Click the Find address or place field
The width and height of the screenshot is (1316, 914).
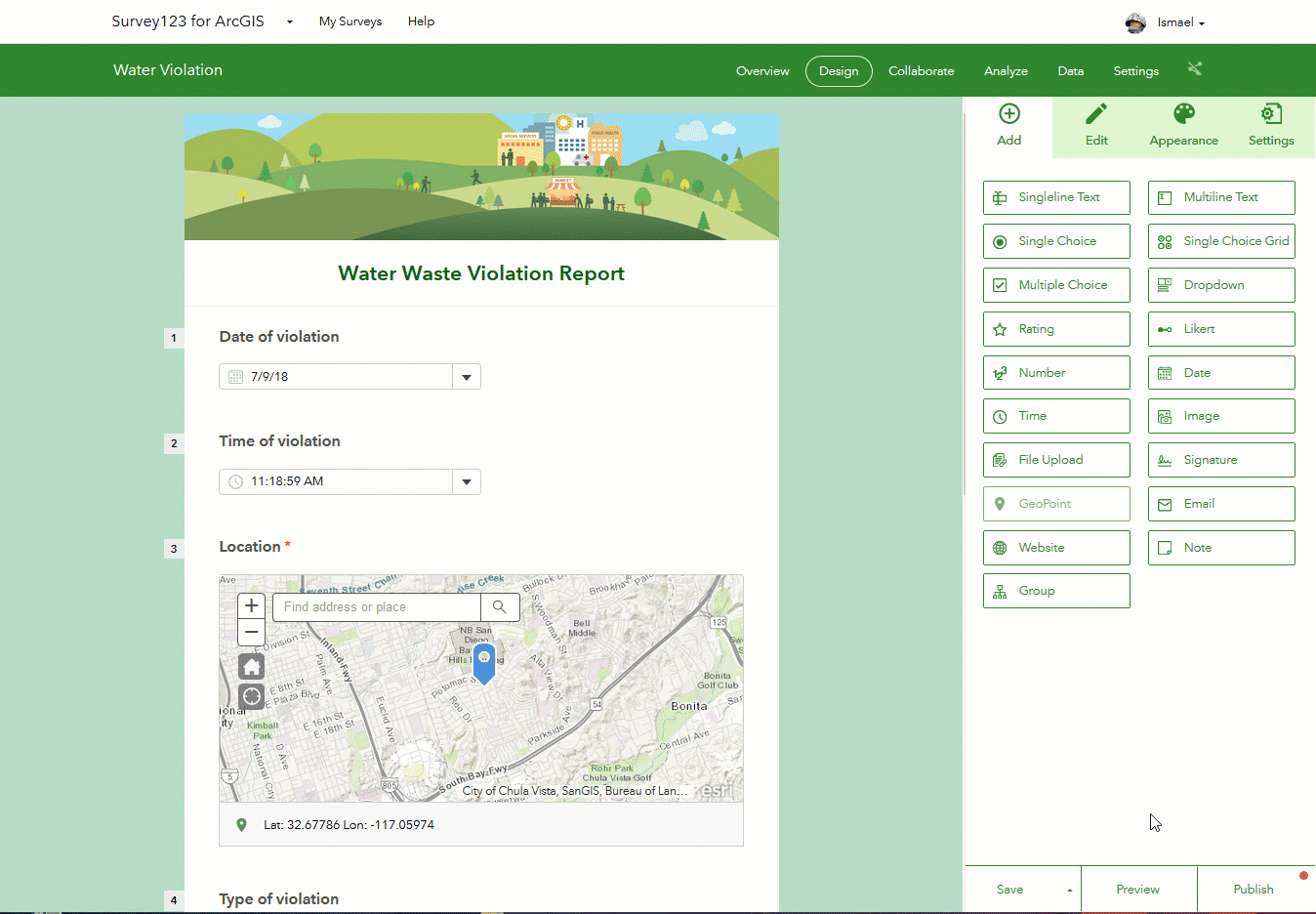(377, 607)
